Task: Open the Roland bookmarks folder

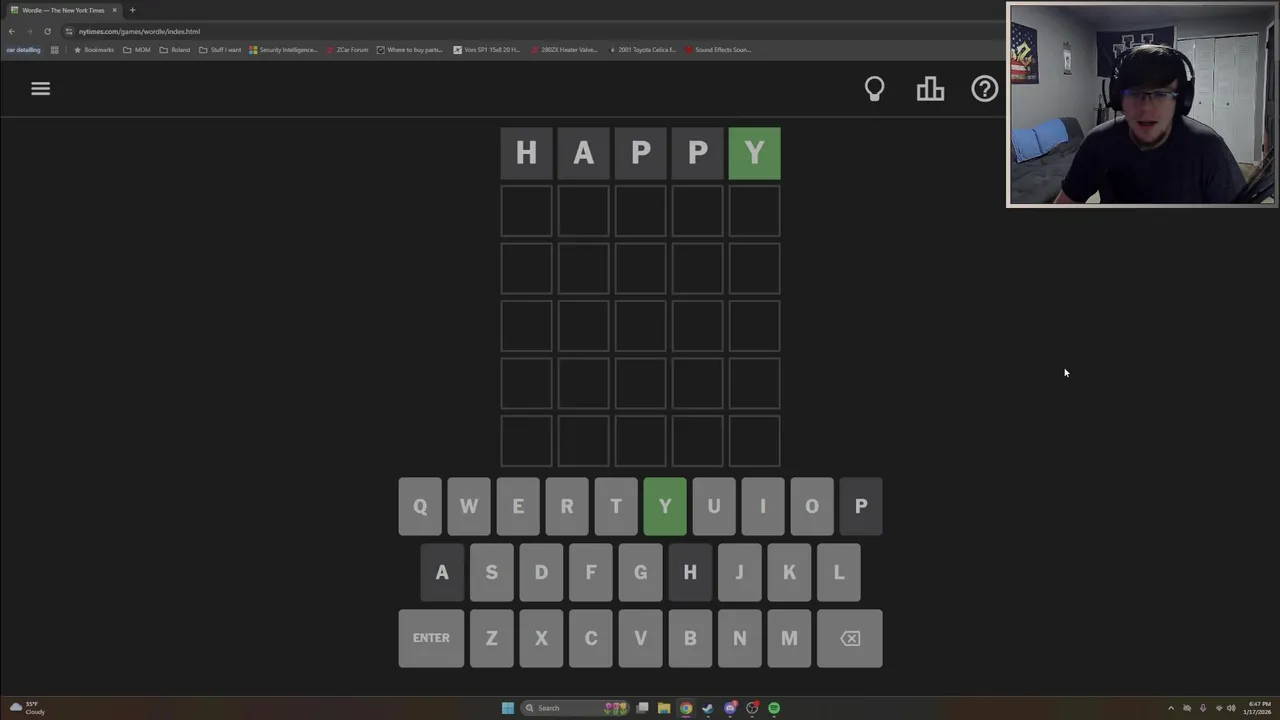Action: point(175,50)
